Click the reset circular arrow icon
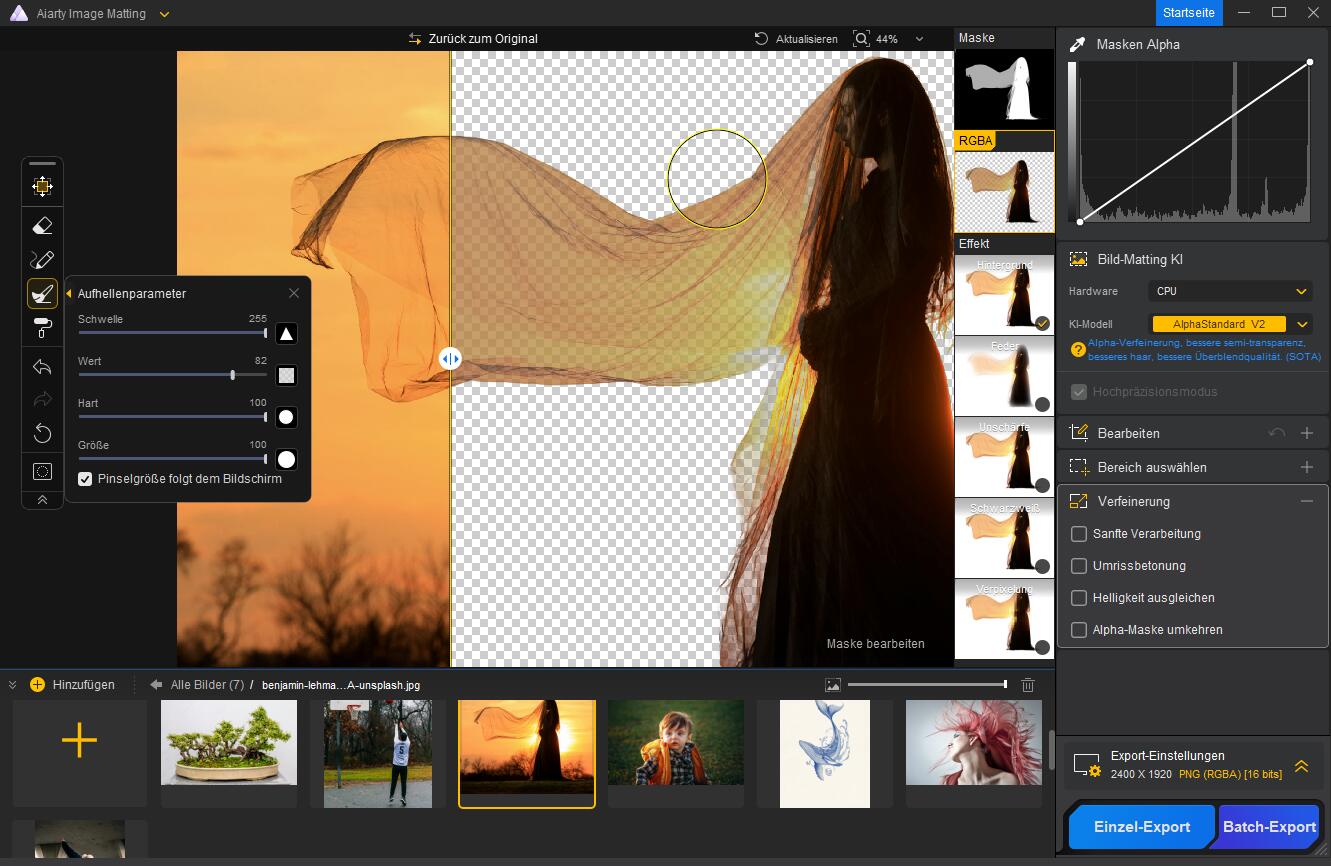Screen dimensions: 1331x866 (x=42, y=433)
